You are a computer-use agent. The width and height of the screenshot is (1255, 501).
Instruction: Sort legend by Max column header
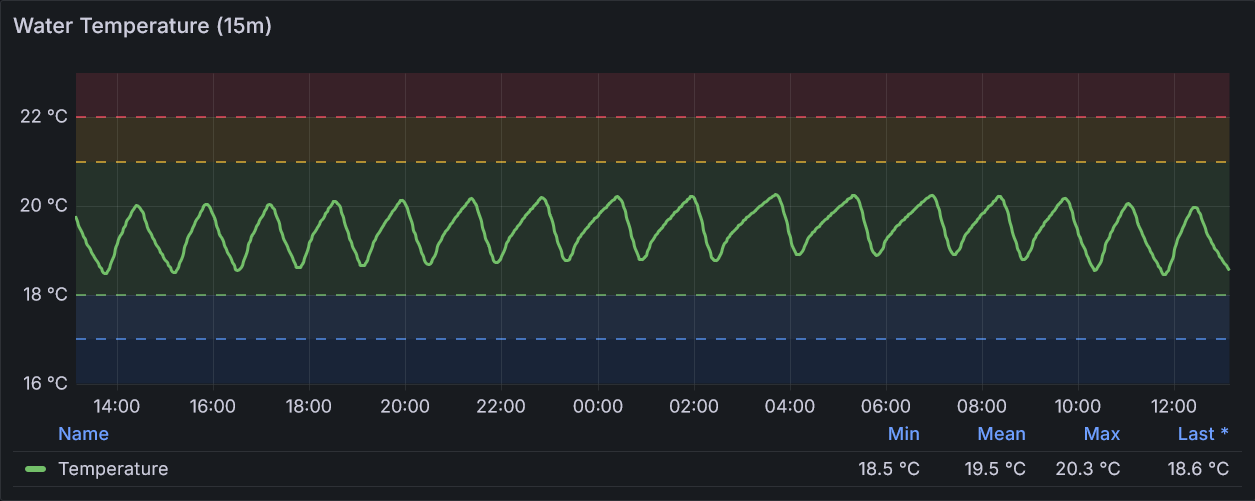pyautogui.click(x=1101, y=434)
